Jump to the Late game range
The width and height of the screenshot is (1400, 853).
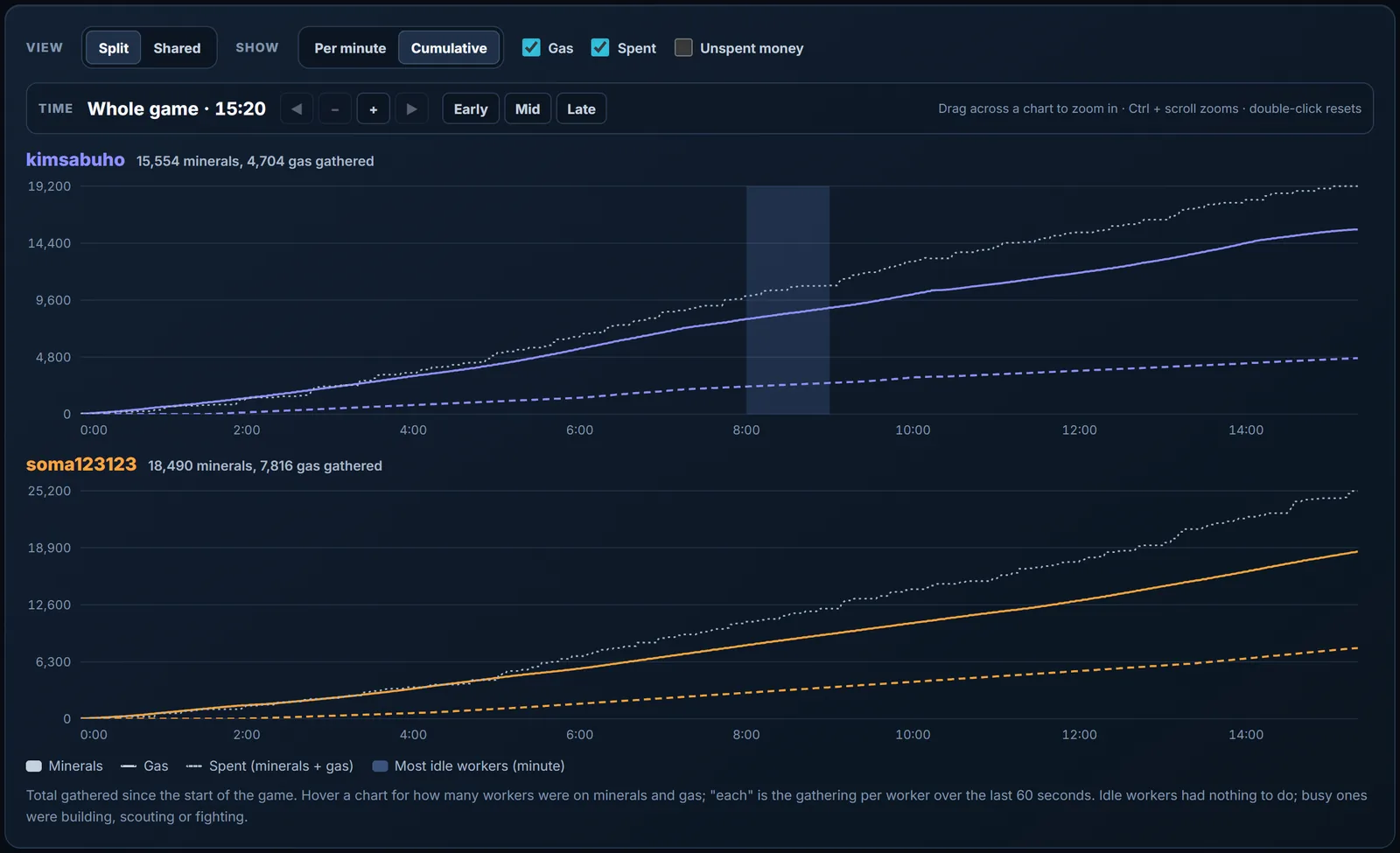[x=581, y=109]
